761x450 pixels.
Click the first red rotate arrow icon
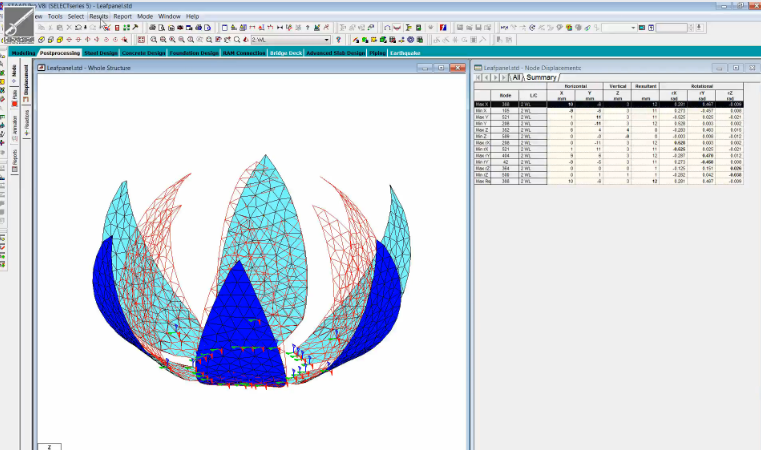click(69, 40)
